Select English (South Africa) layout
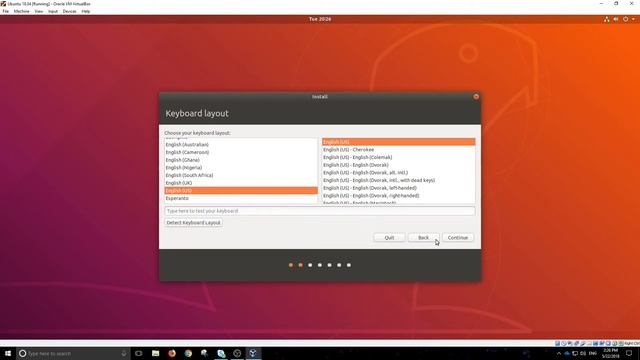 (241, 175)
